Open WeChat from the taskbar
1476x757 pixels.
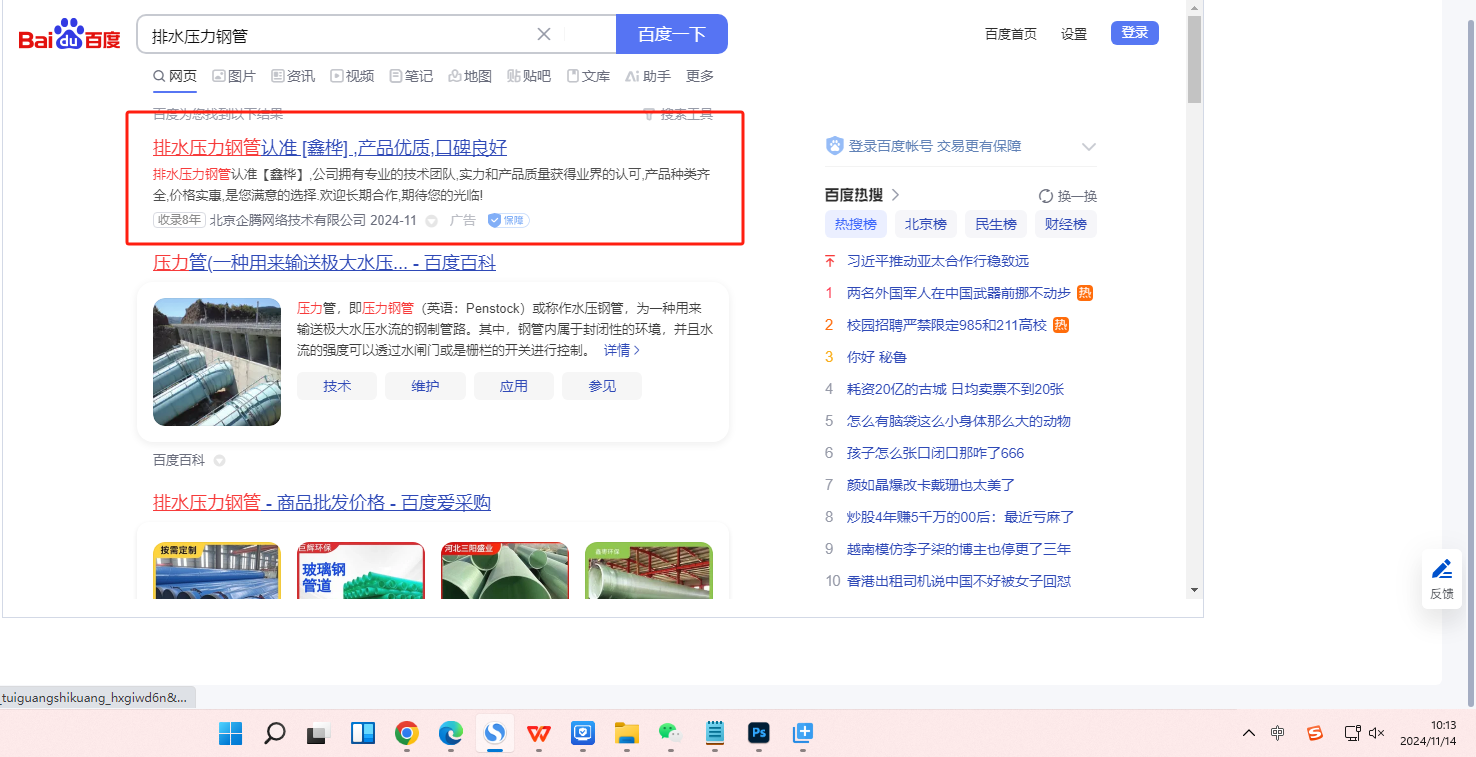coord(669,733)
